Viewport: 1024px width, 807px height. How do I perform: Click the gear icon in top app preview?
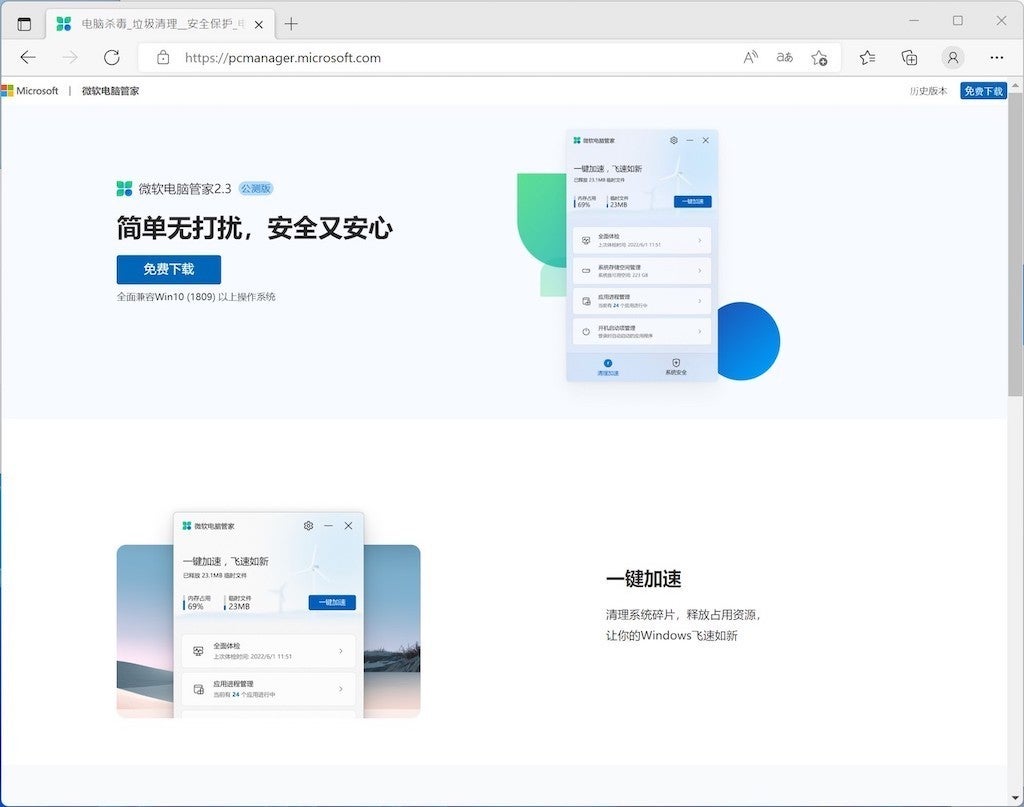tap(674, 140)
